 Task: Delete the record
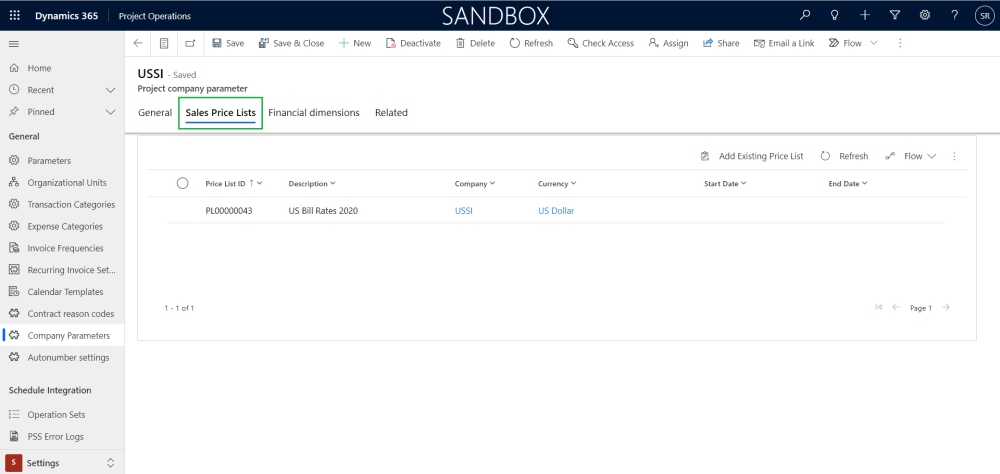tap(475, 43)
